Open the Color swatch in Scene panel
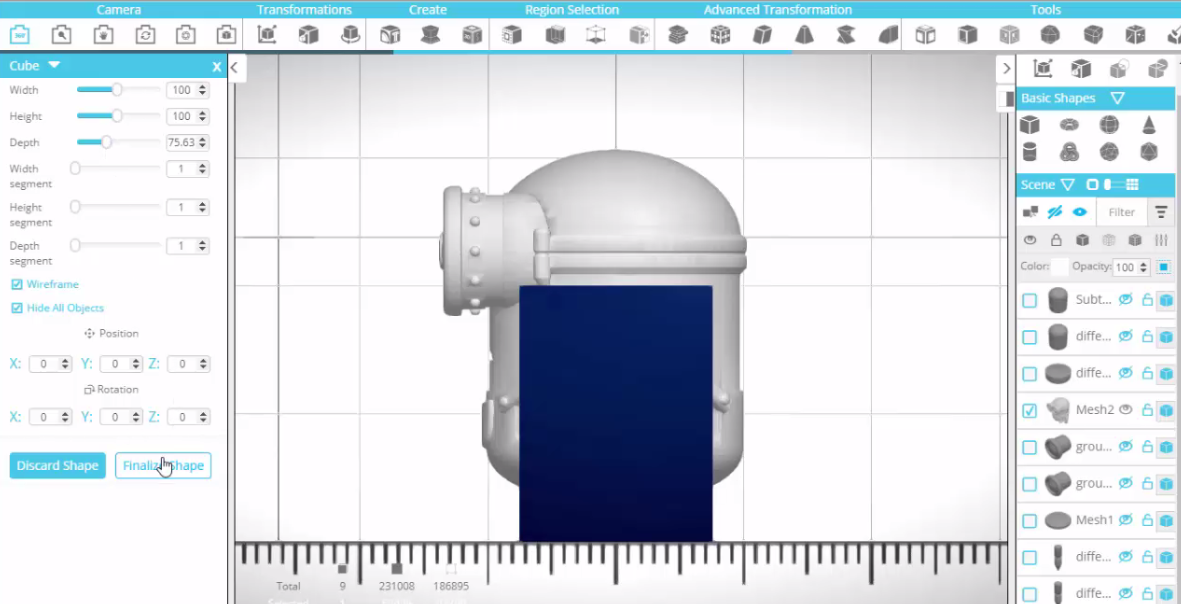Image resolution: width=1181 pixels, height=604 pixels. [1060, 267]
